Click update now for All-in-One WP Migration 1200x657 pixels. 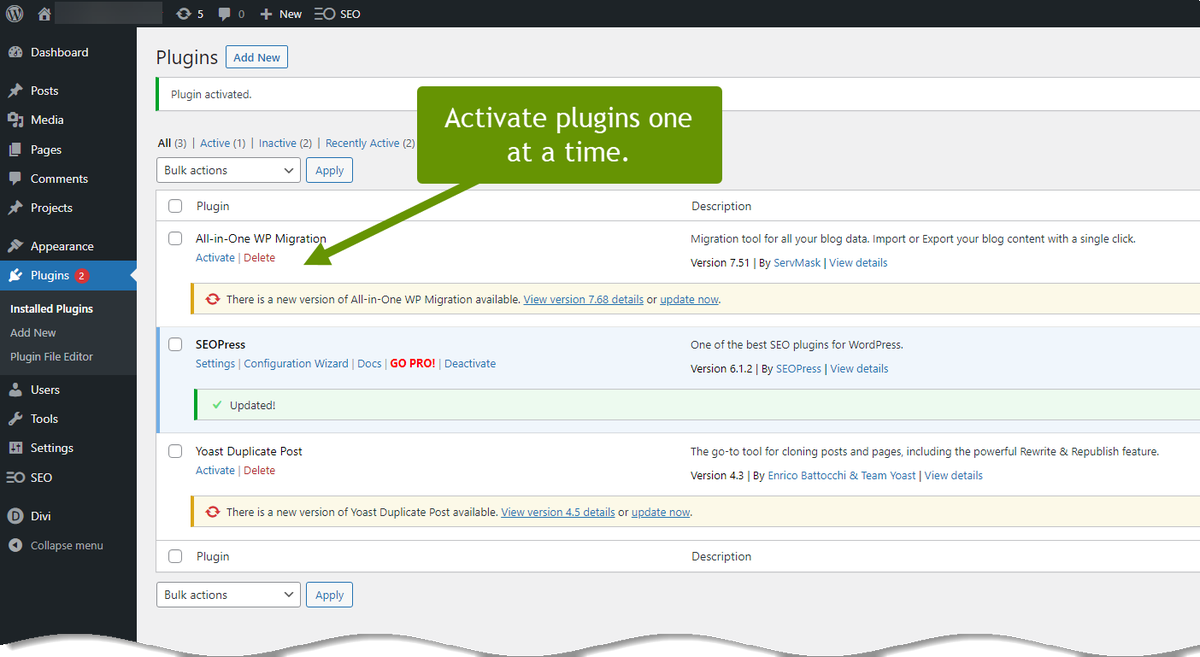tap(689, 299)
